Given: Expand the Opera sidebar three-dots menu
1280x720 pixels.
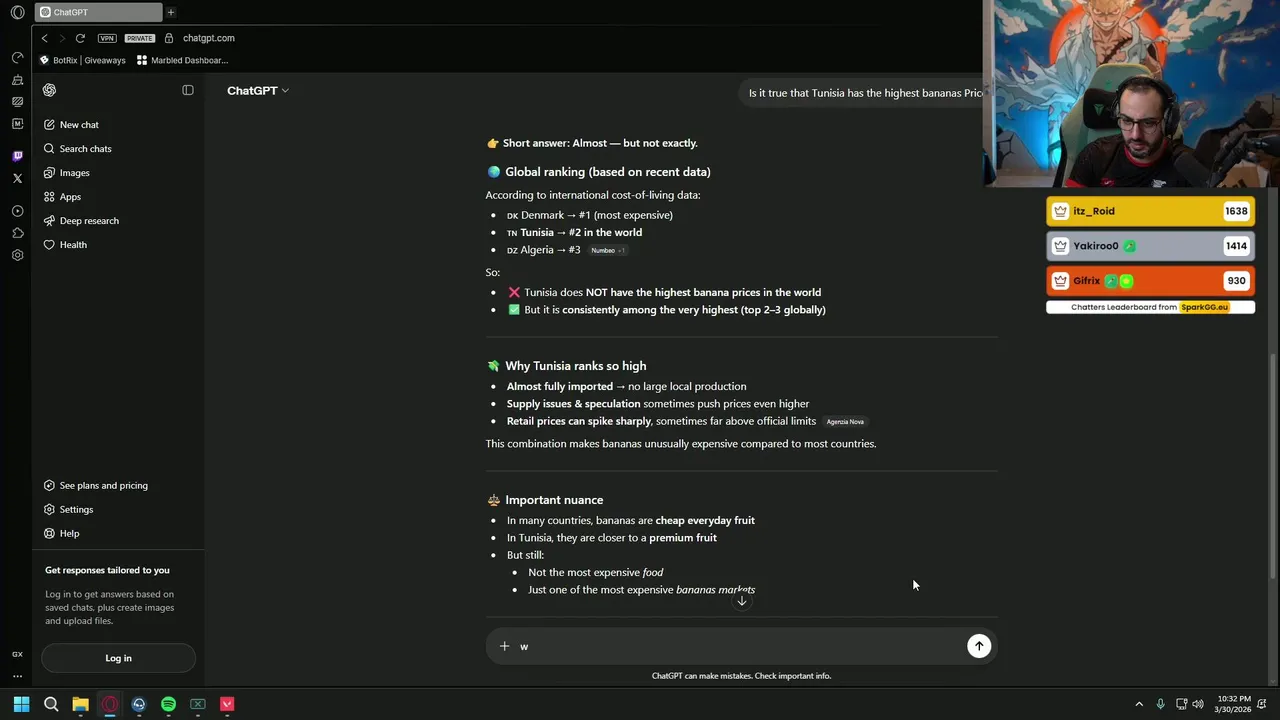Looking at the screenshot, I should tap(17, 676).
